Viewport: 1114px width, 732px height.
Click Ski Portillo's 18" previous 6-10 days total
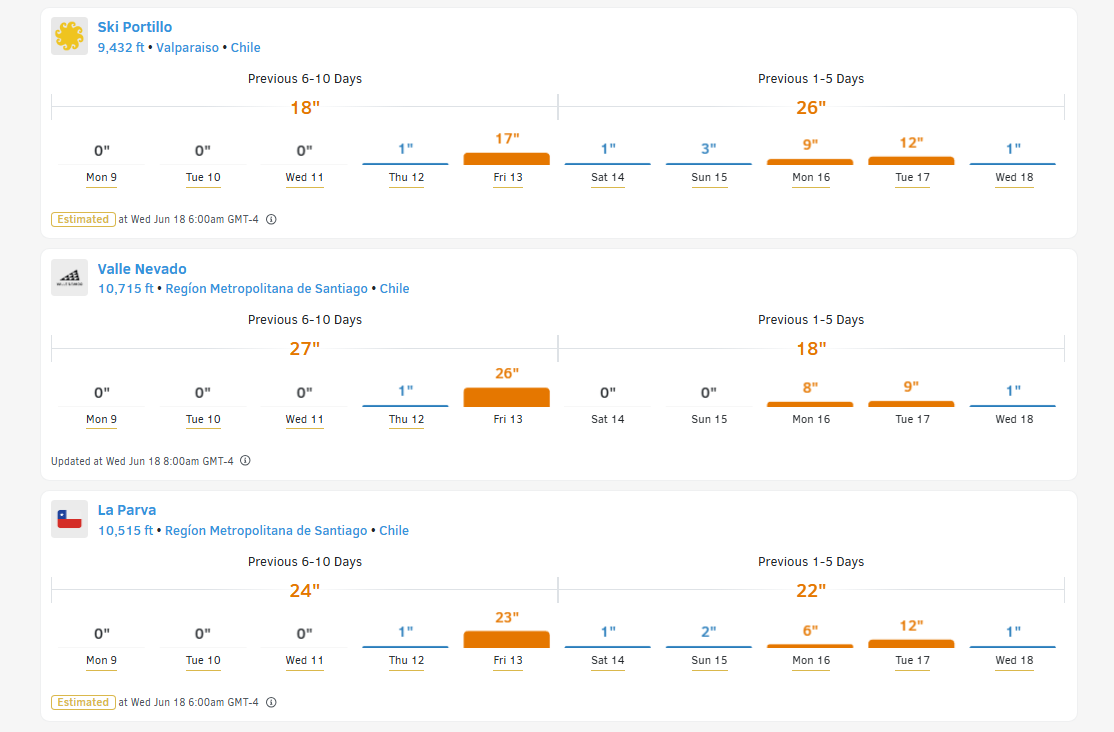tap(305, 108)
